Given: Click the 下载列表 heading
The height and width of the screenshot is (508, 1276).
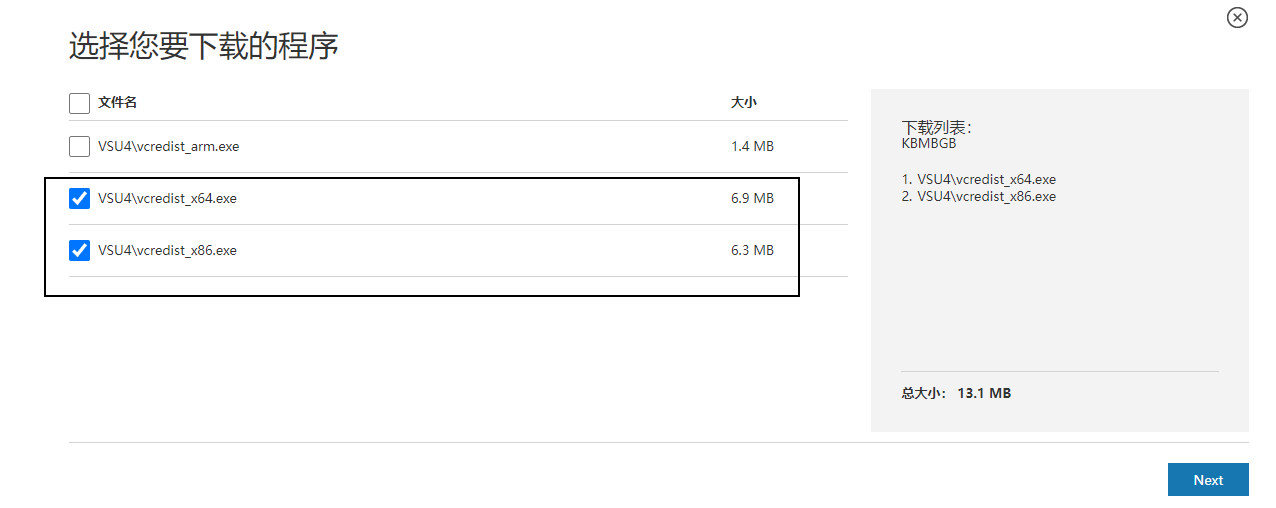Looking at the screenshot, I should click(x=936, y=128).
